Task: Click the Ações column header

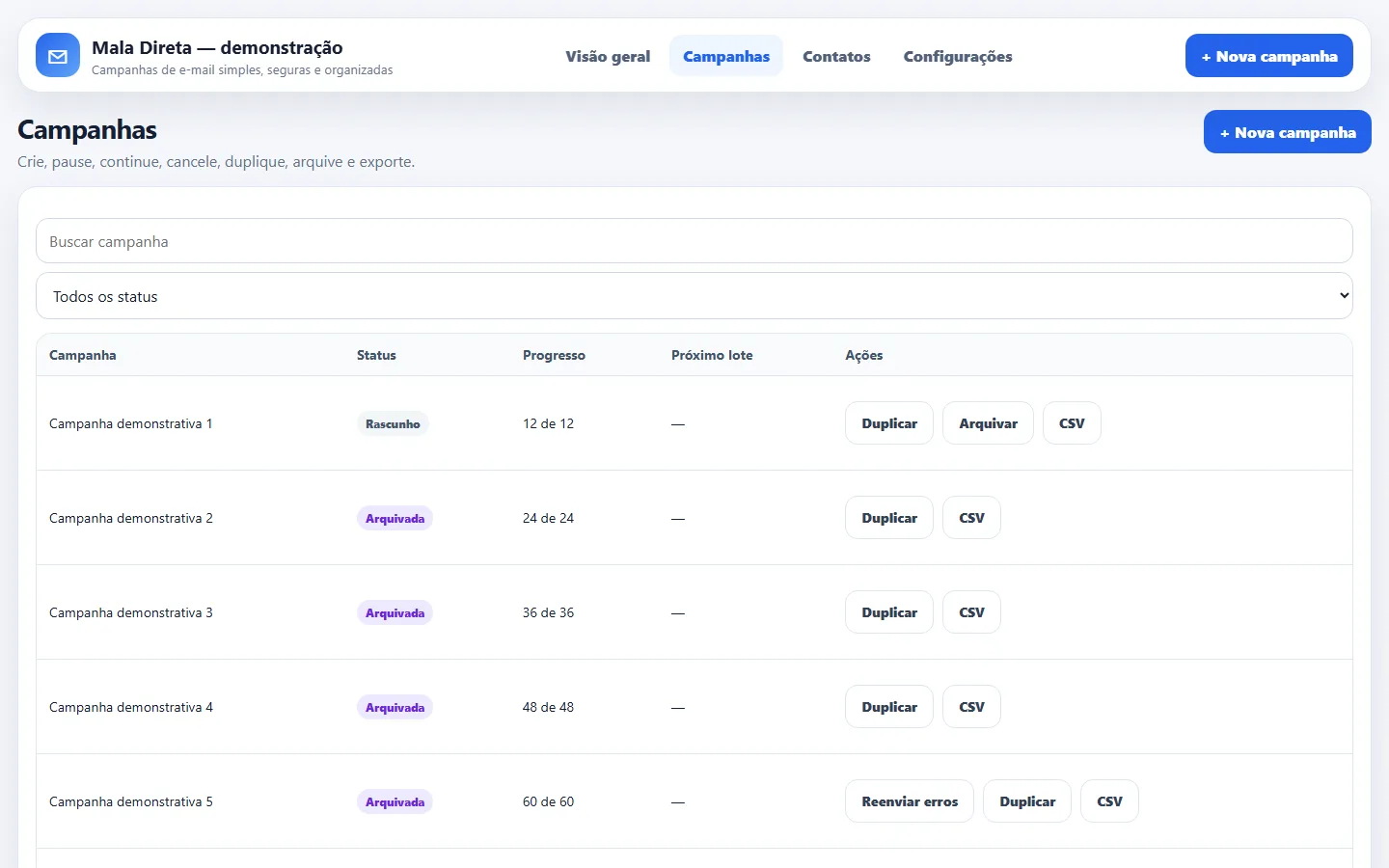Action: click(864, 355)
